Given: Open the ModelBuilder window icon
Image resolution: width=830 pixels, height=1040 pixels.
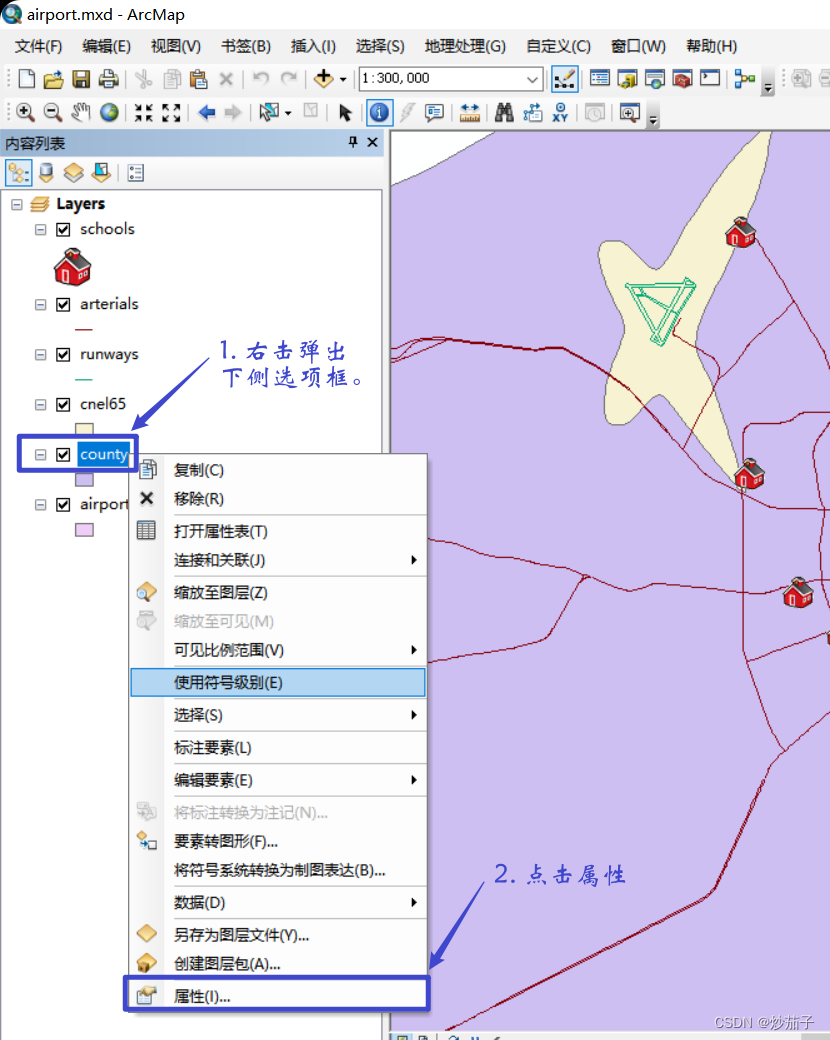Looking at the screenshot, I should tap(744, 79).
